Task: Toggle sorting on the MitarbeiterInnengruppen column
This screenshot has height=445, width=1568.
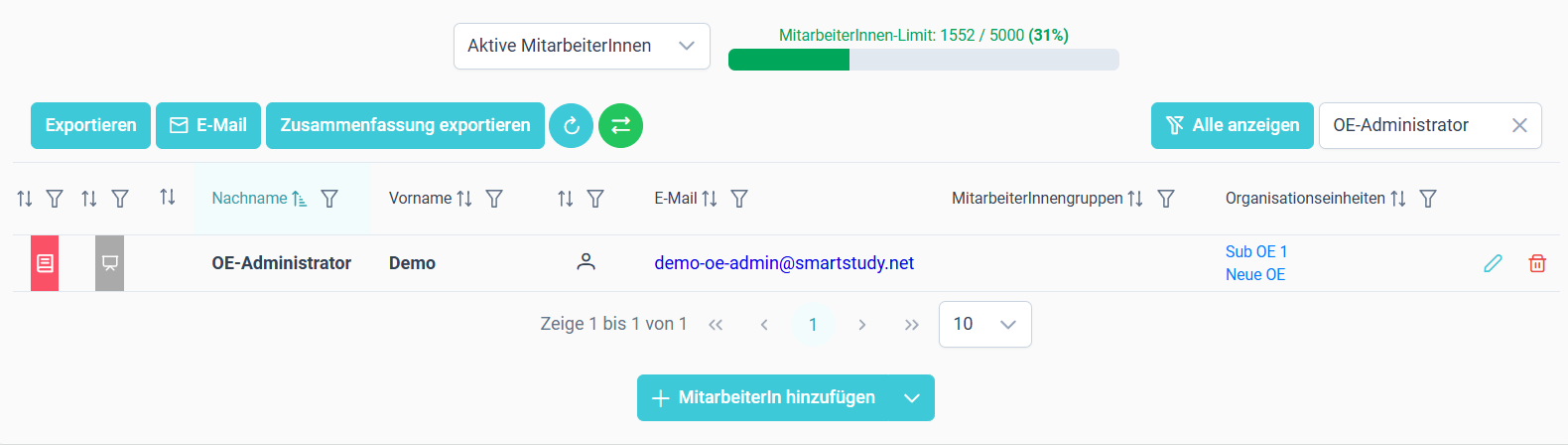Action: [x=1135, y=199]
